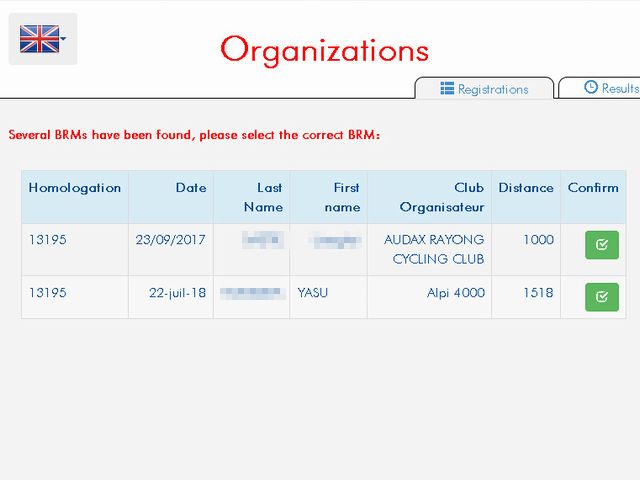
Task: Confirm the Alpi 4000 BRM row
Action: pyautogui.click(x=601, y=297)
